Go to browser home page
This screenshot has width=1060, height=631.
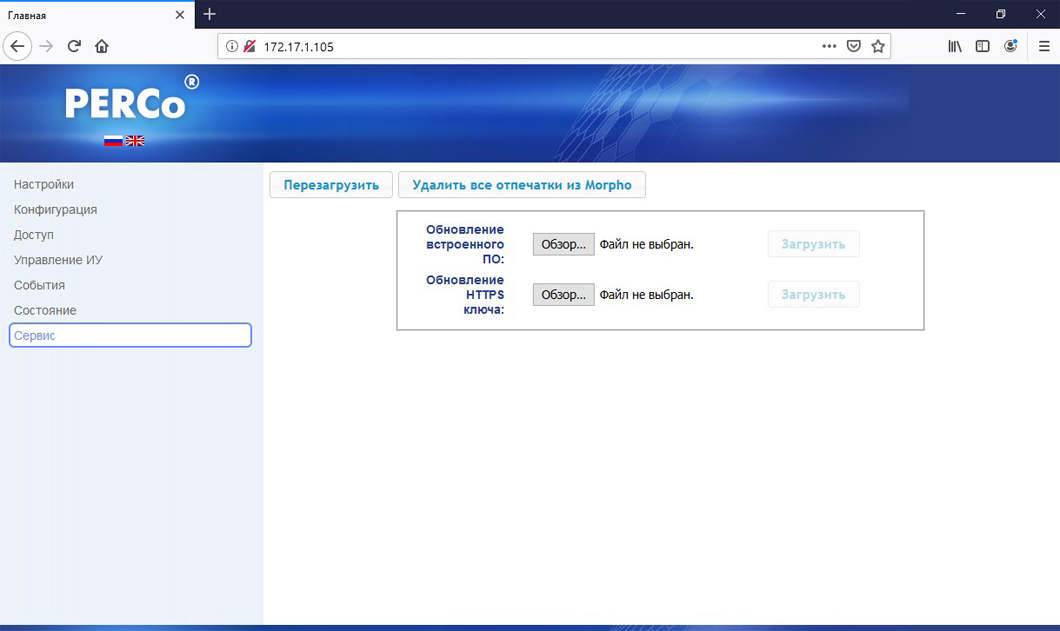[101, 46]
